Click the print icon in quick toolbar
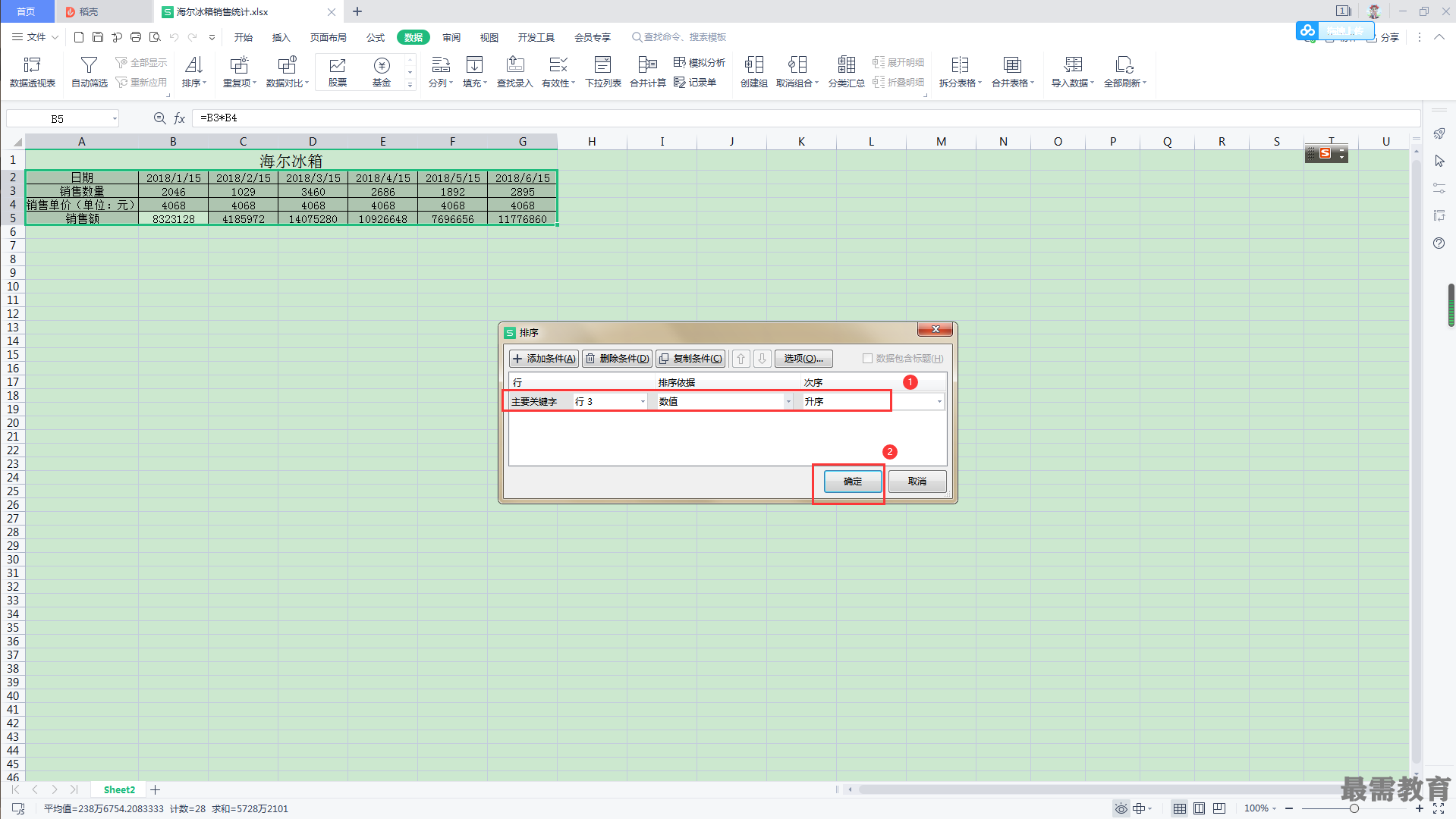This screenshot has width=1456, height=819. click(x=136, y=36)
